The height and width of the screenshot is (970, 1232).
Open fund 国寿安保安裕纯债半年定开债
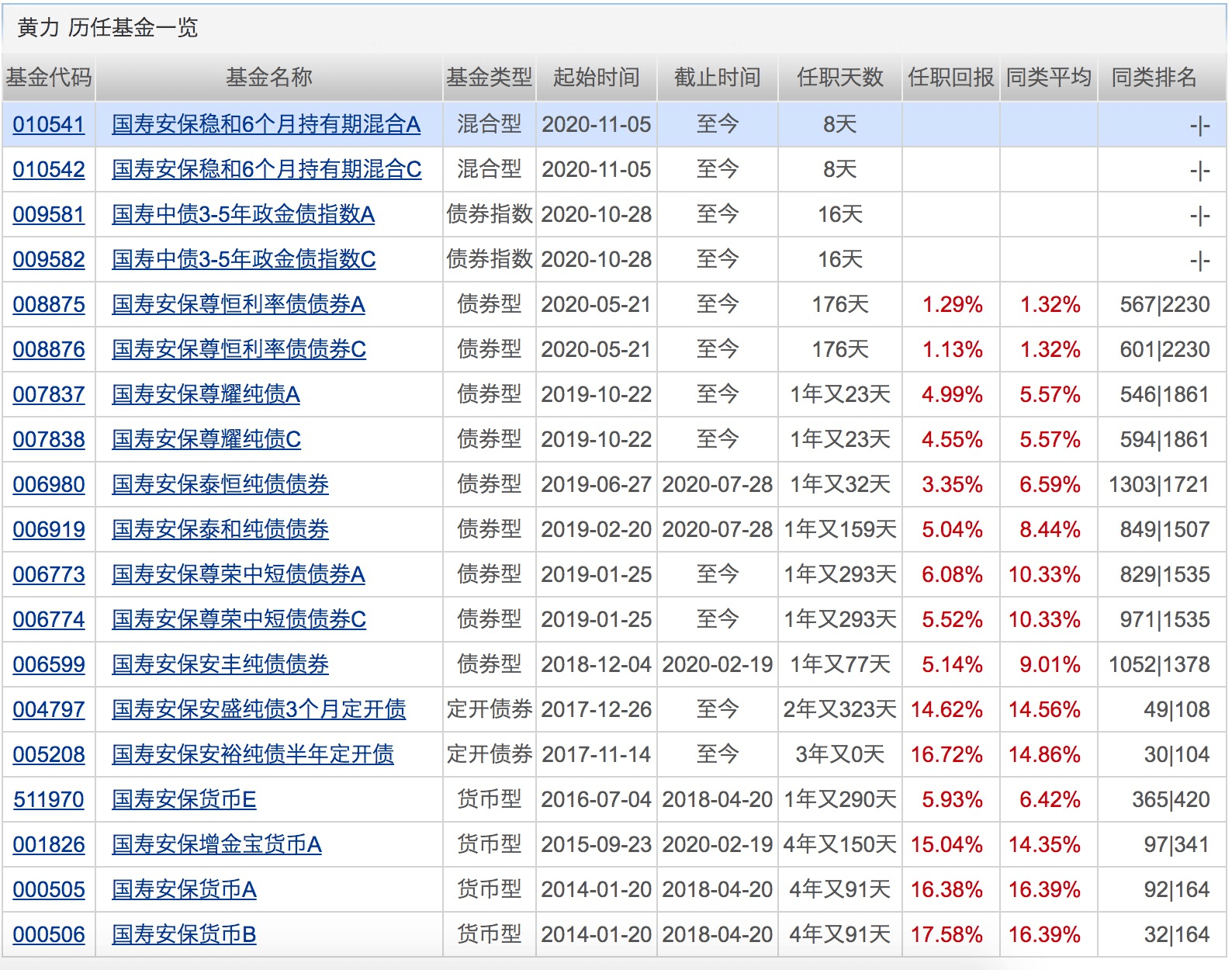click(253, 754)
